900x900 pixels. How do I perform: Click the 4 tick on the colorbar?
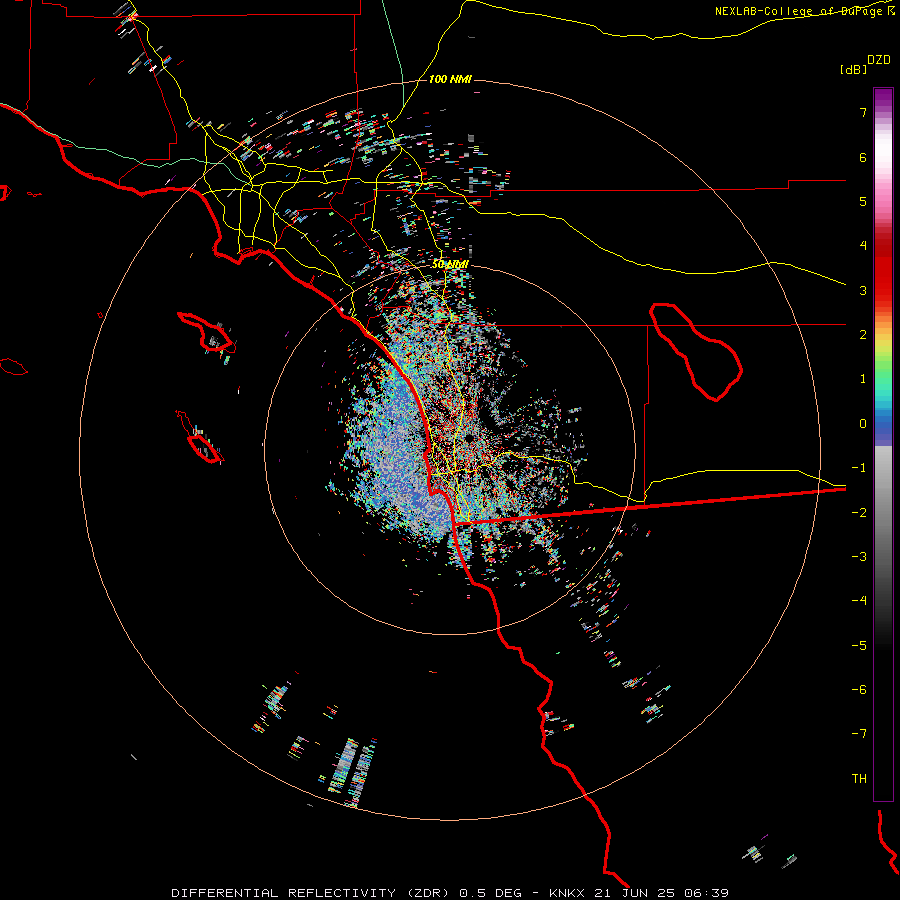863,246
